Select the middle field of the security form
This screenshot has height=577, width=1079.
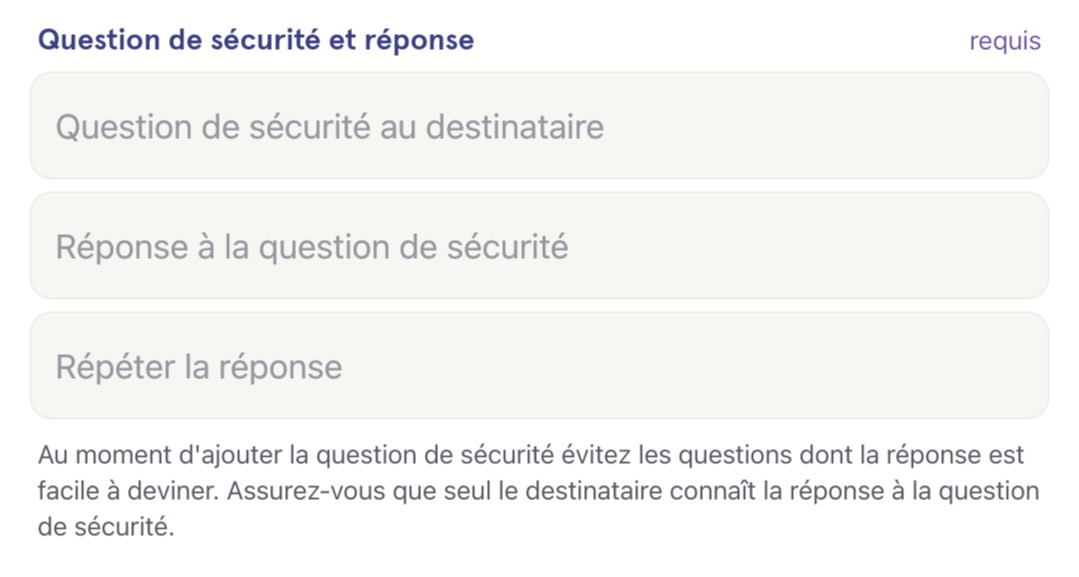coord(539,246)
